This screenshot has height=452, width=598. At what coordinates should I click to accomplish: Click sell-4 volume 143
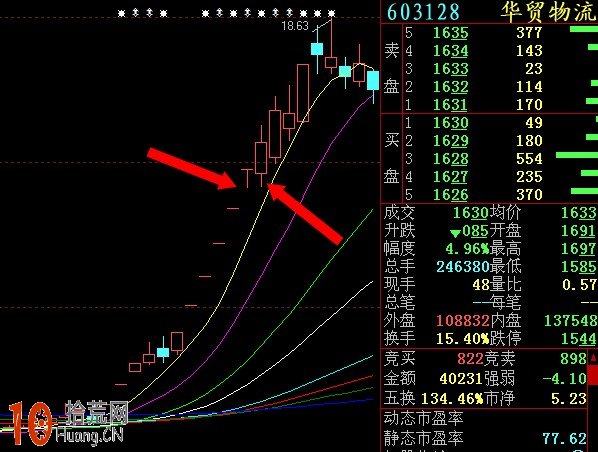(x=529, y=51)
